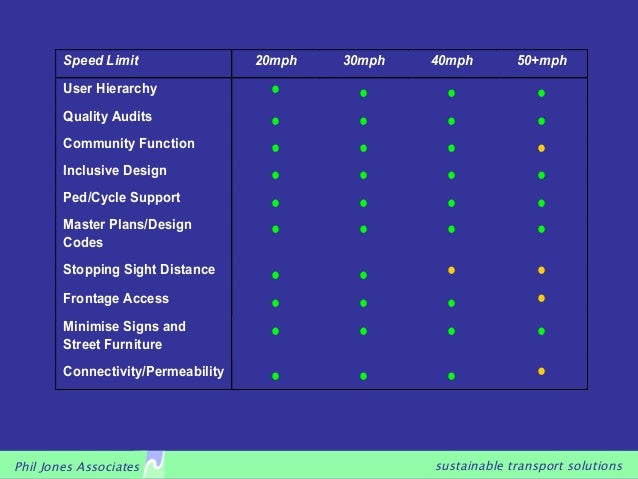Click green dot for Stopping Sight Distance at 30mph

[364, 276]
